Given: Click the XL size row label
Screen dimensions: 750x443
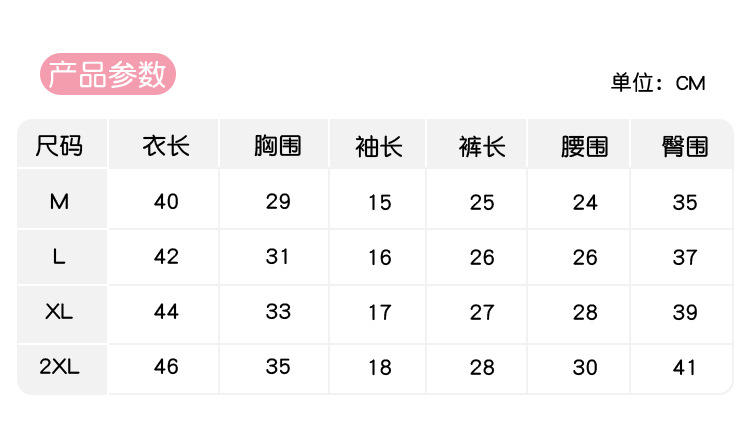Looking at the screenshot, I should [59, 312].
